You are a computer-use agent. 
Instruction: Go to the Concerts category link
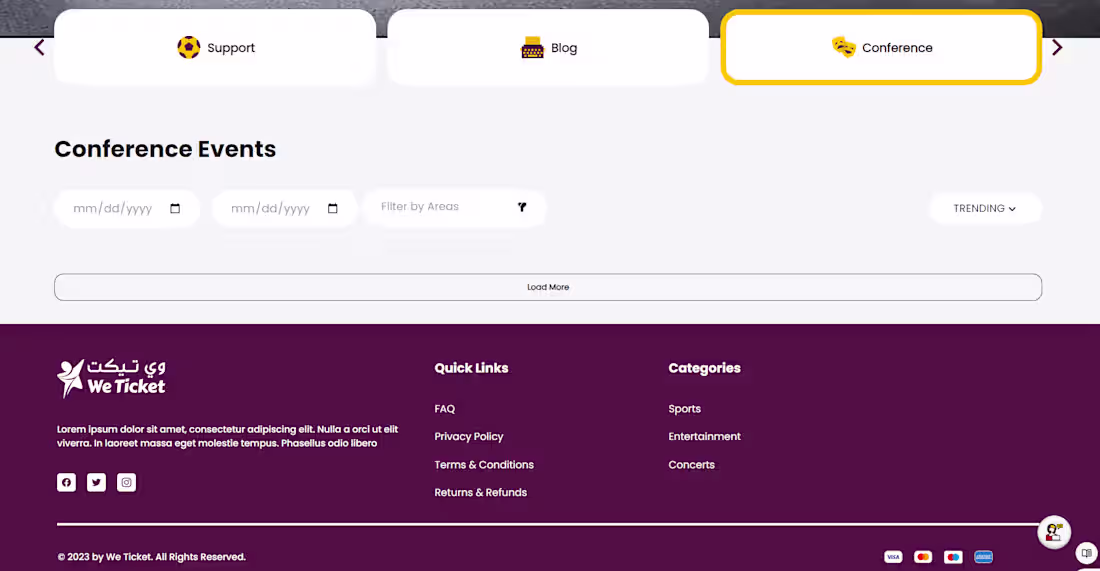click(x=692, y=465)
